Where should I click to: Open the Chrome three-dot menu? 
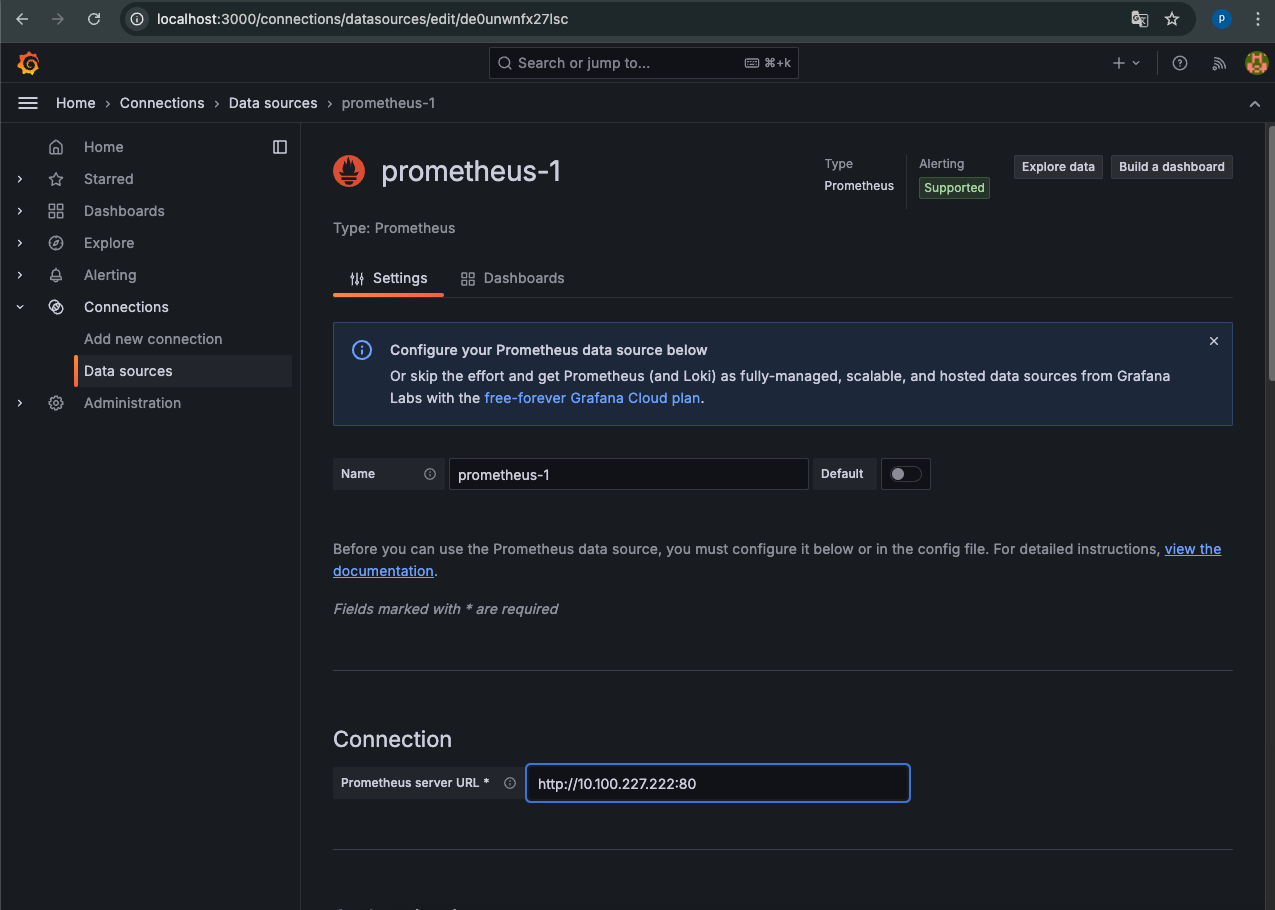click(1257, 19)
